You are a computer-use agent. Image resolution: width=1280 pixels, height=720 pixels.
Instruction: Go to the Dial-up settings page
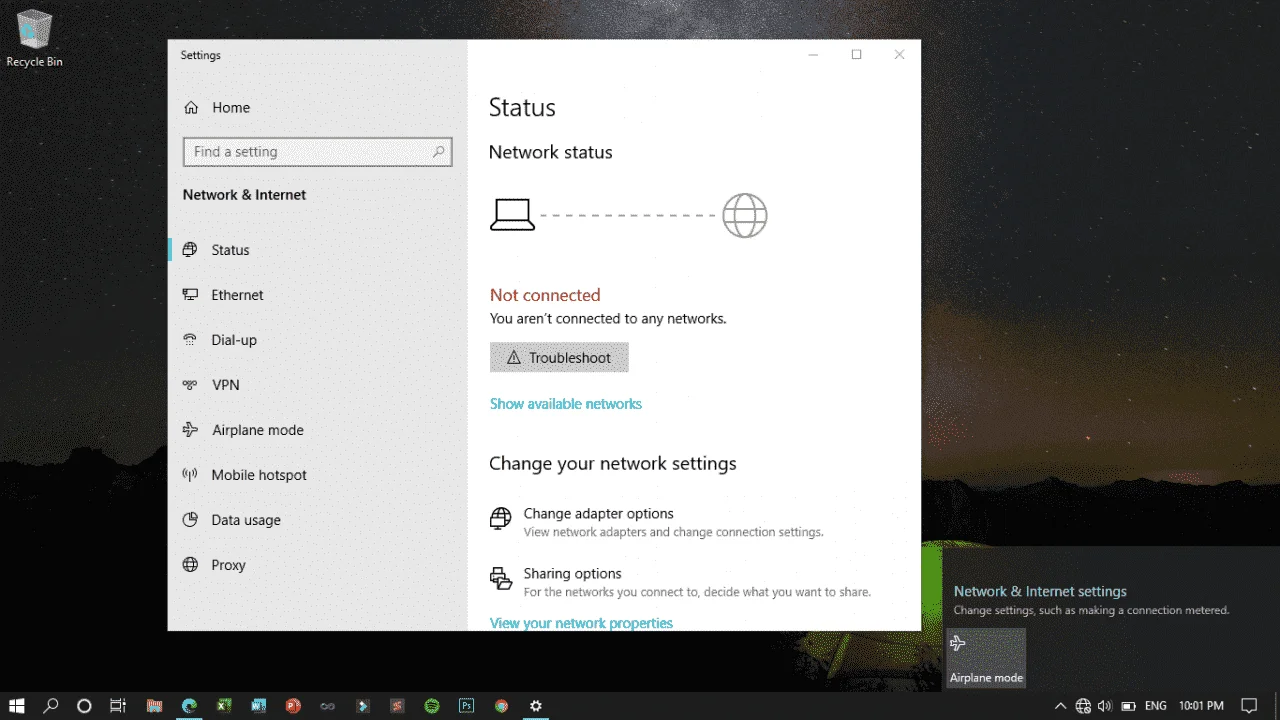coord(234,340)
